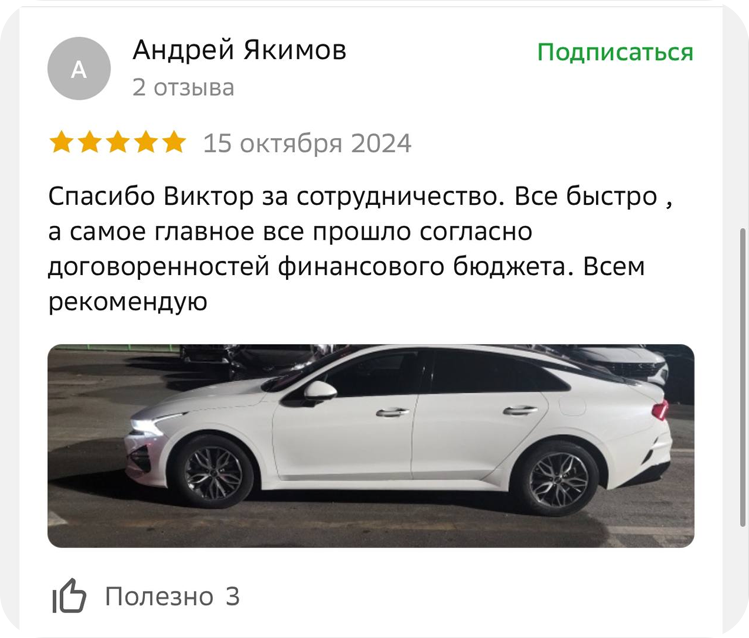Viewport: 749px width, 638px height.
Task: Click the review date 15 октября 2024
Action: (x=307, y=143)
